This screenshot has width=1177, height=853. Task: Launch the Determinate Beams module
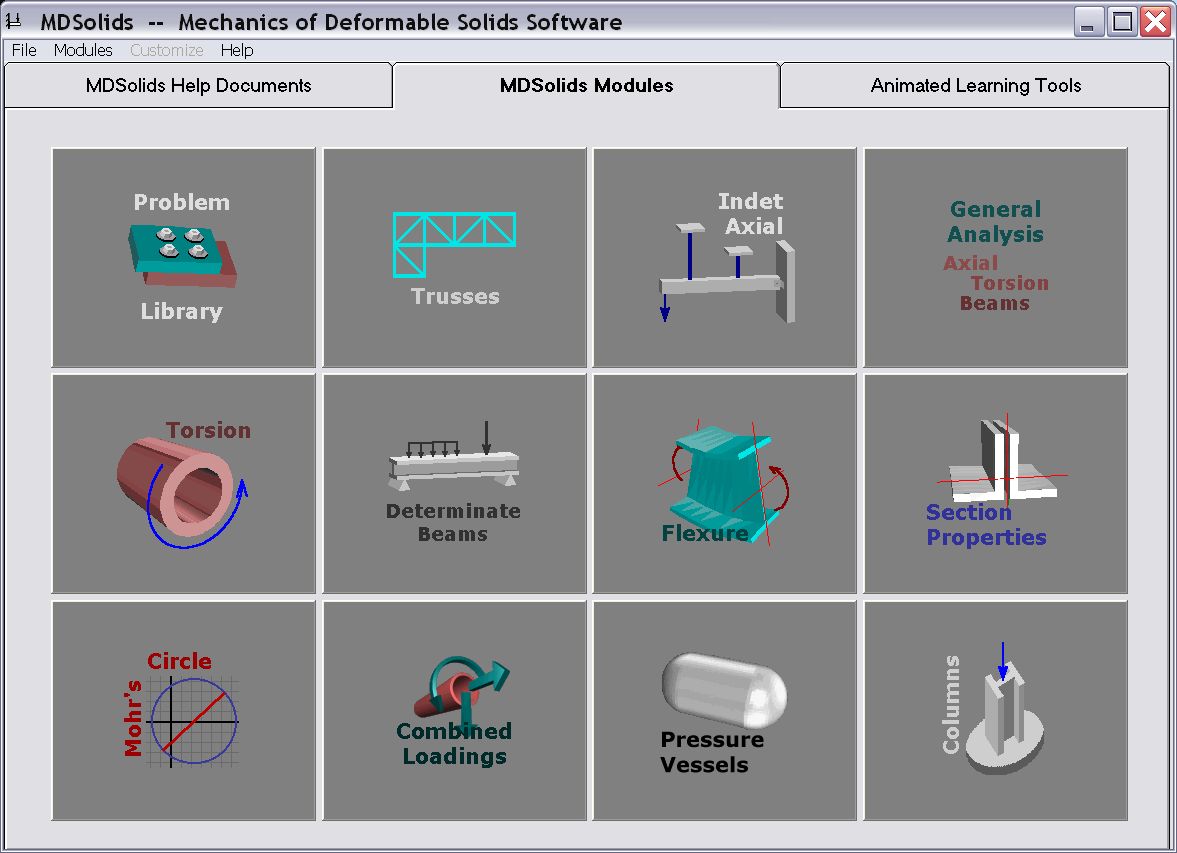(x=455, y=484)
